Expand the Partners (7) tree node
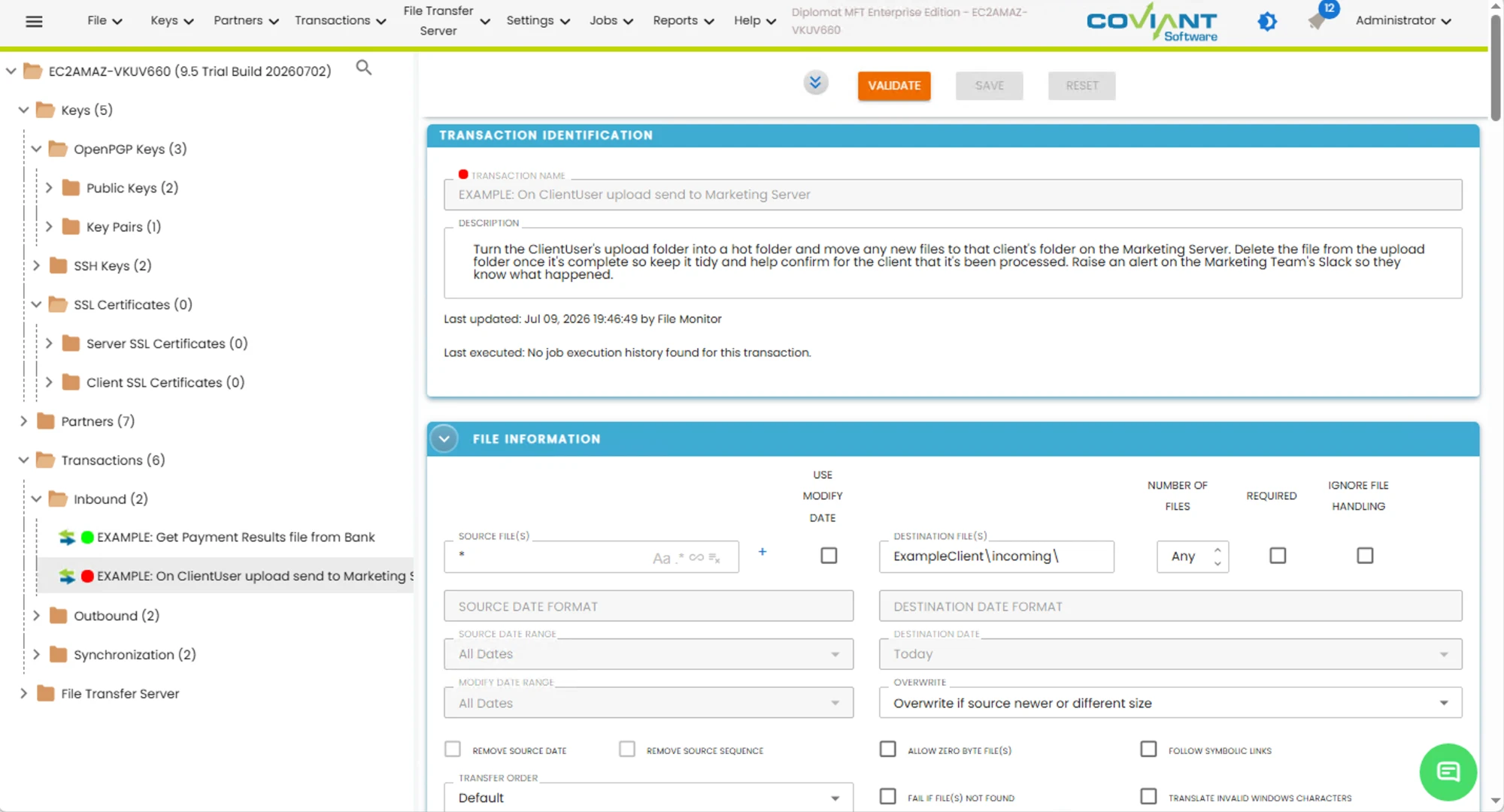Viewport: 1504px width, 812px height. click(x=23, y=421)
